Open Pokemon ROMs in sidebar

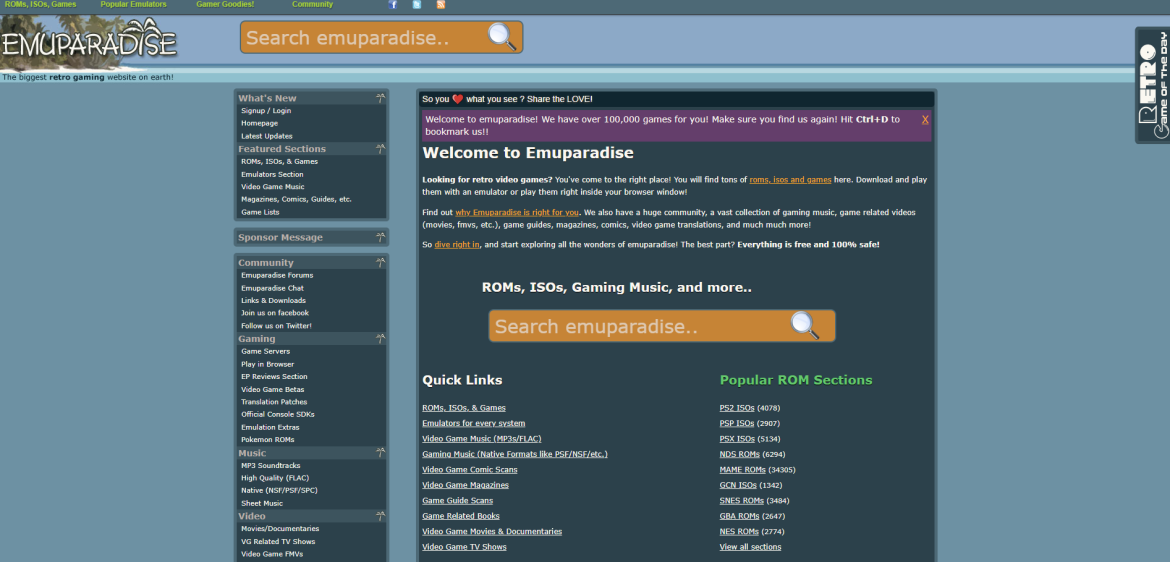click(268, 440)
